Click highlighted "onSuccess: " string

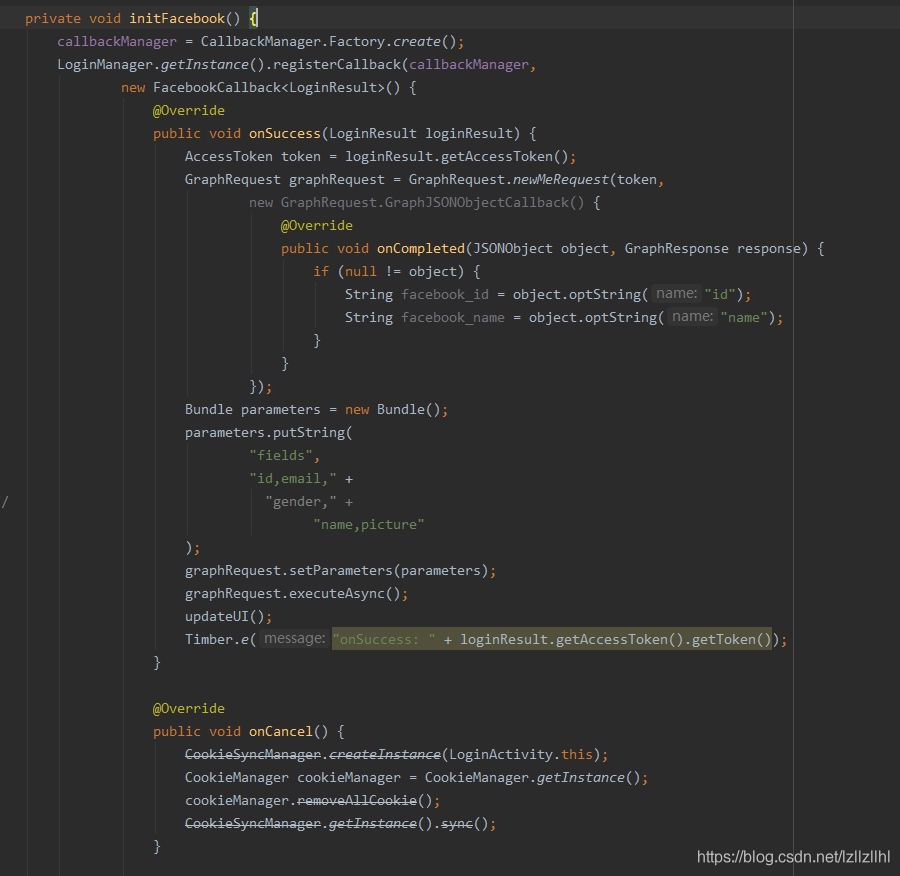click(x=384, y=639)
